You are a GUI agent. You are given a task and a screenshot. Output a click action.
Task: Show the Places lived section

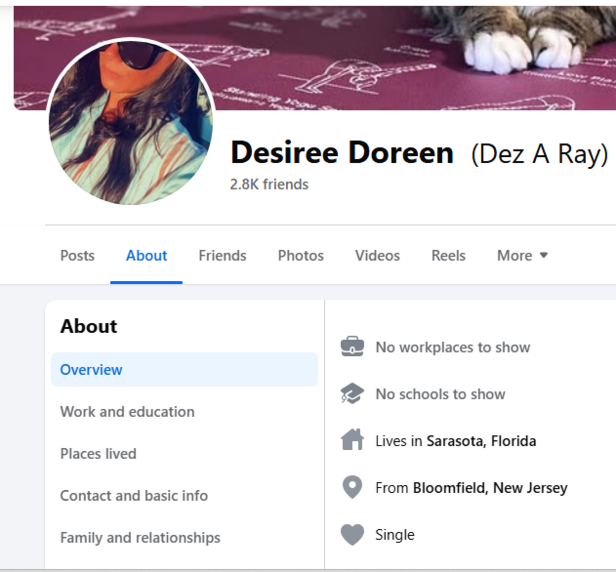click(98, 453)
